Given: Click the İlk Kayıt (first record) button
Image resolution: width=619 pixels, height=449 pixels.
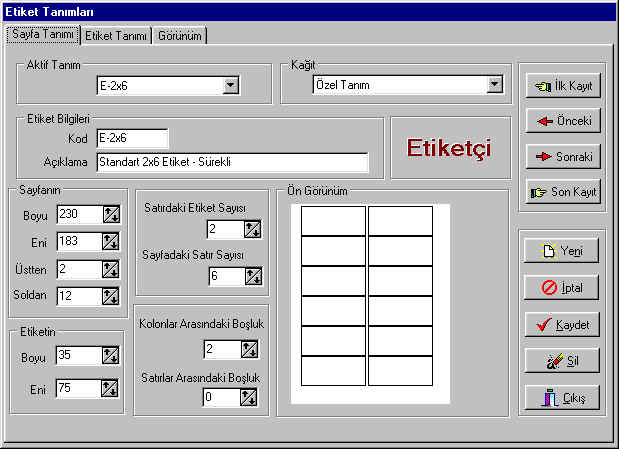Looking at the screenshot, I should [x=563, y=86].
